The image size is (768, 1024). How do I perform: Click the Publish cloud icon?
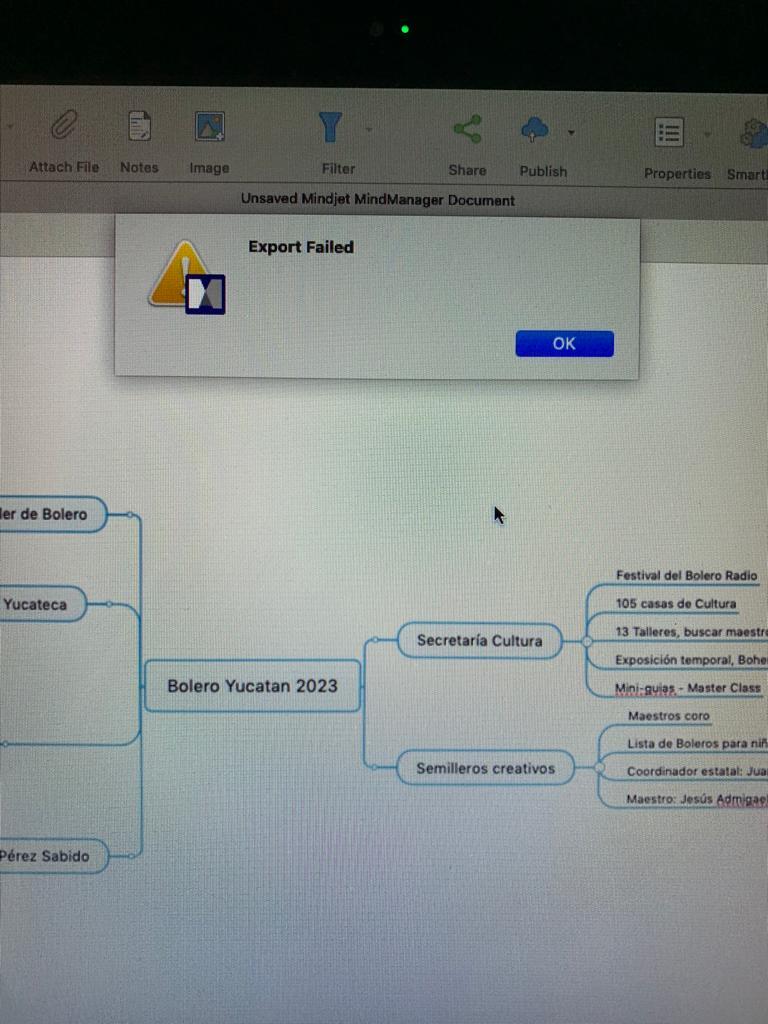click(535, 129)
